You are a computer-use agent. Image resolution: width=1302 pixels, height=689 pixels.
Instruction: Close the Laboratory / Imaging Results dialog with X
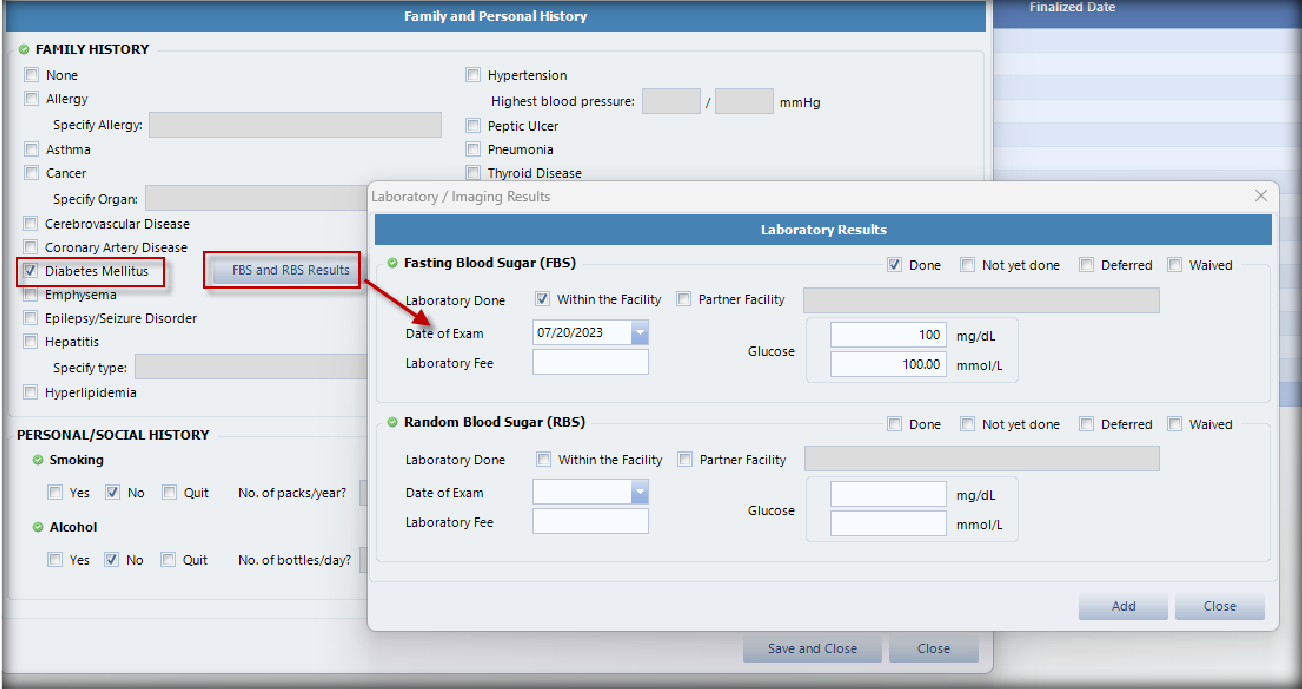pyautogui.click(x=1260, y=196)
